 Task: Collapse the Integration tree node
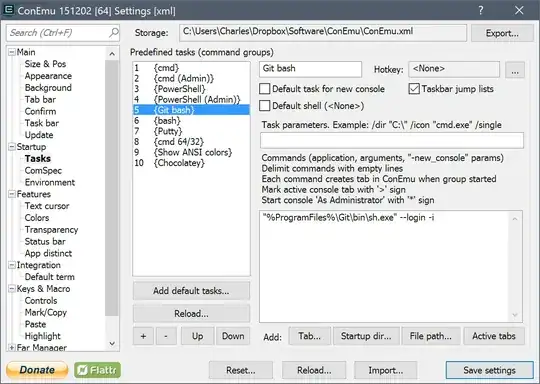pos(12,265)
